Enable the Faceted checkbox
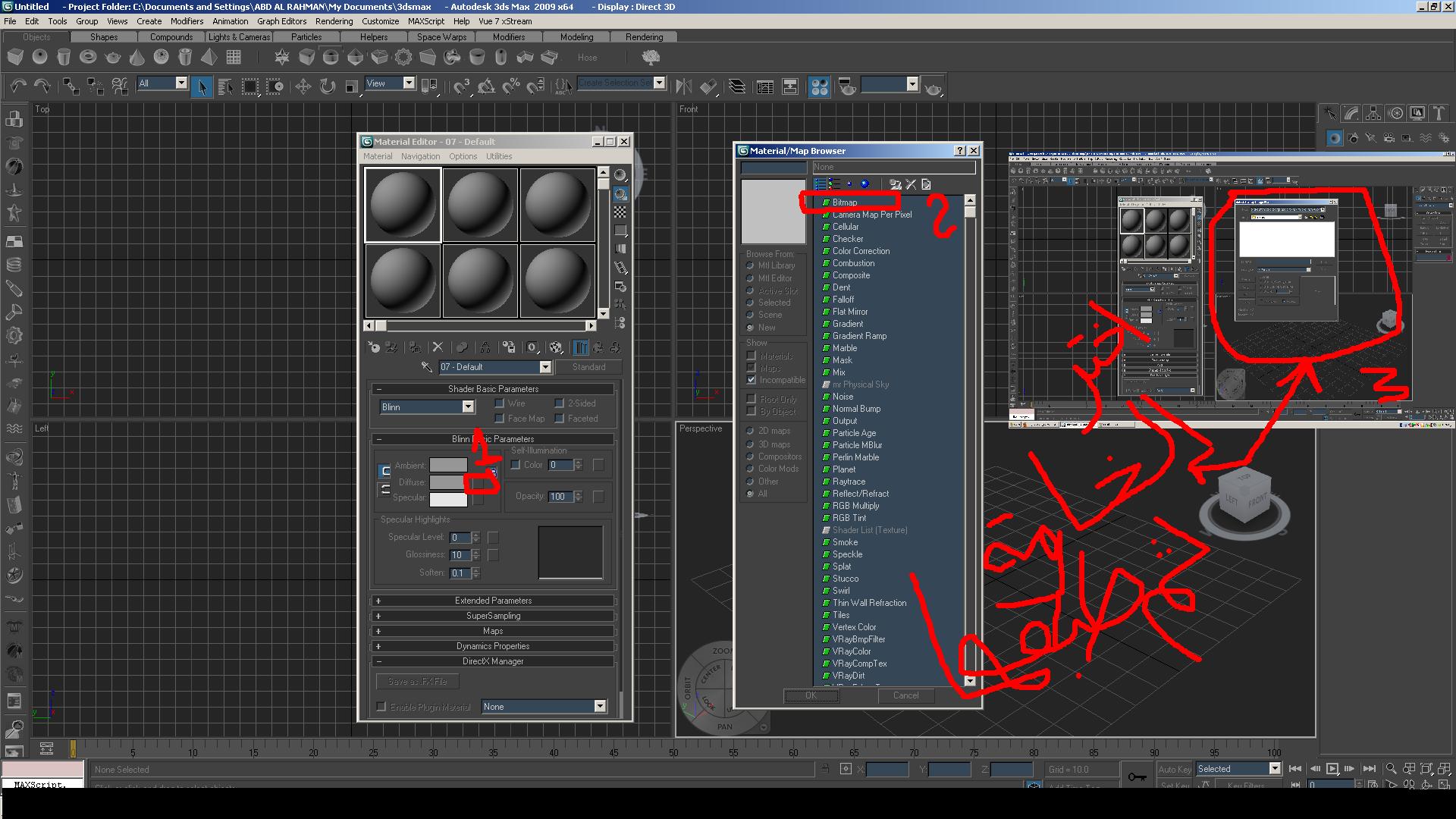This screenshot has width=1456, height=819. tap(559, 419)
